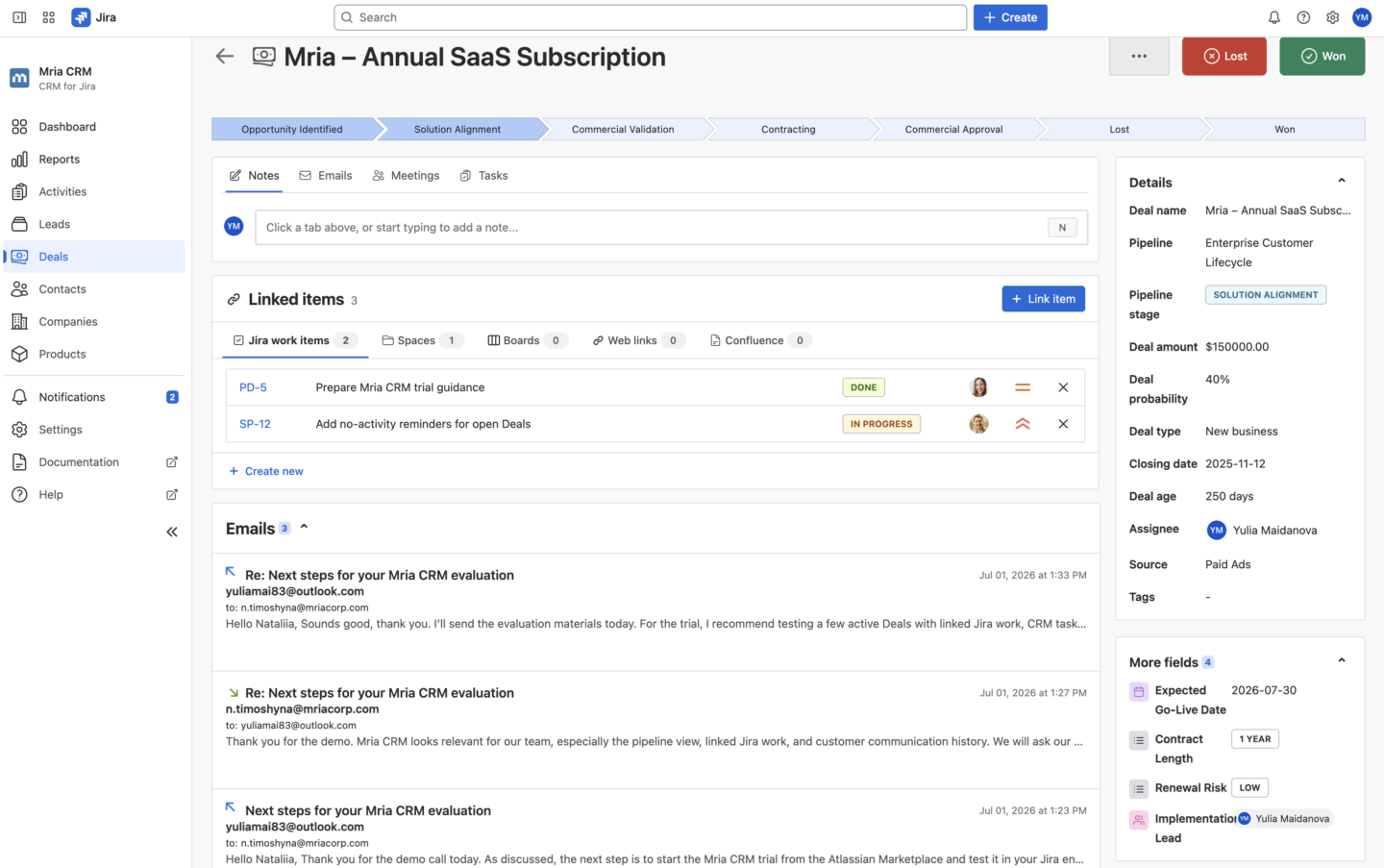Click the high priority icon on SP-12
The width and height of the screenshot is (1384, 868).
(1023, 424)
